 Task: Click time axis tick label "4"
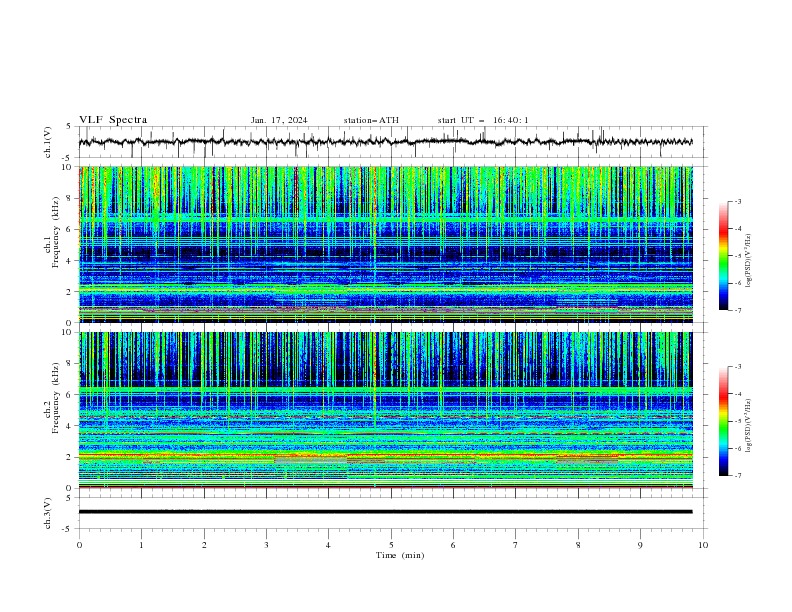click(x=328, y=545)
